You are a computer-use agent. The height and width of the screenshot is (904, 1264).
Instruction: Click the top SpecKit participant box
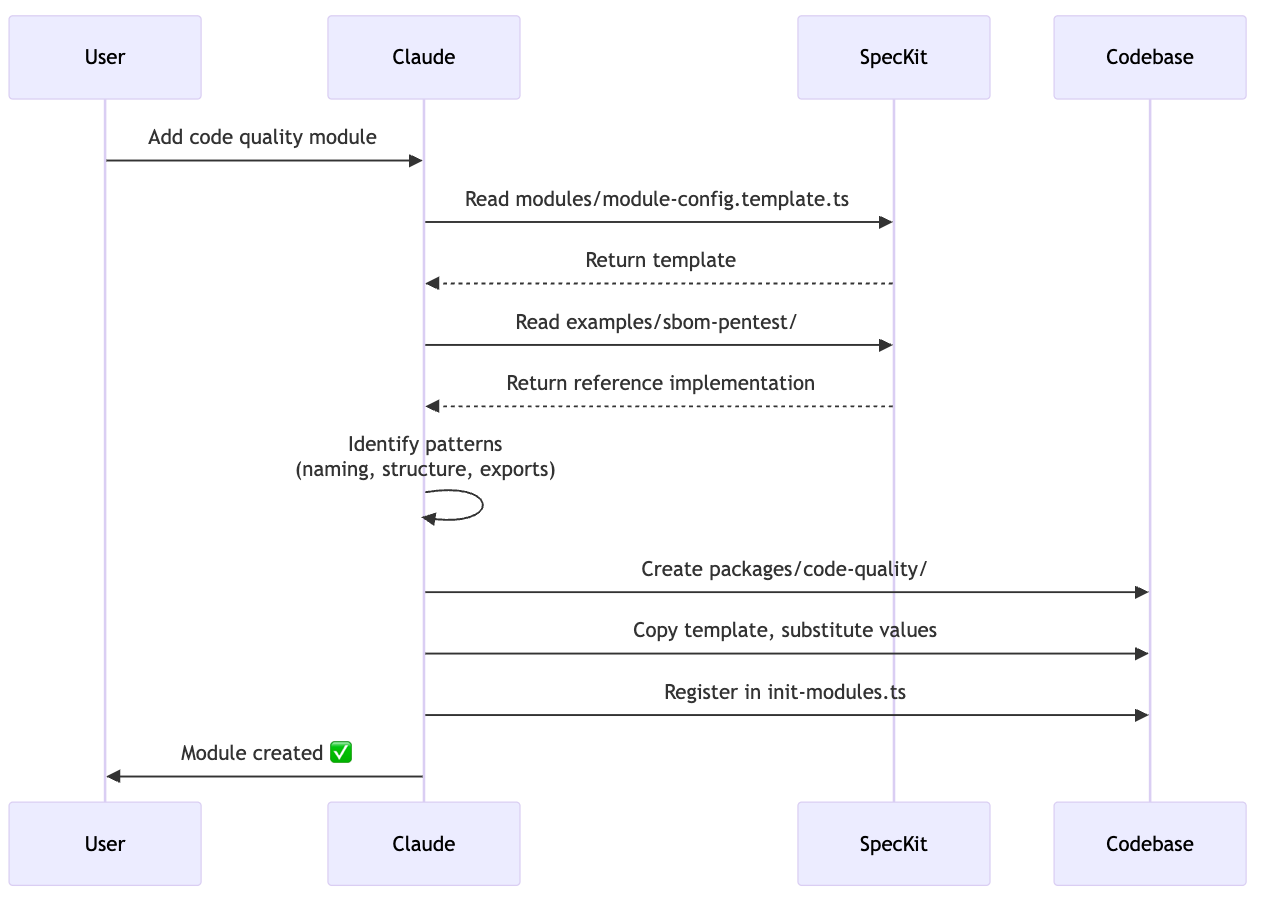[x=893, y=57]
